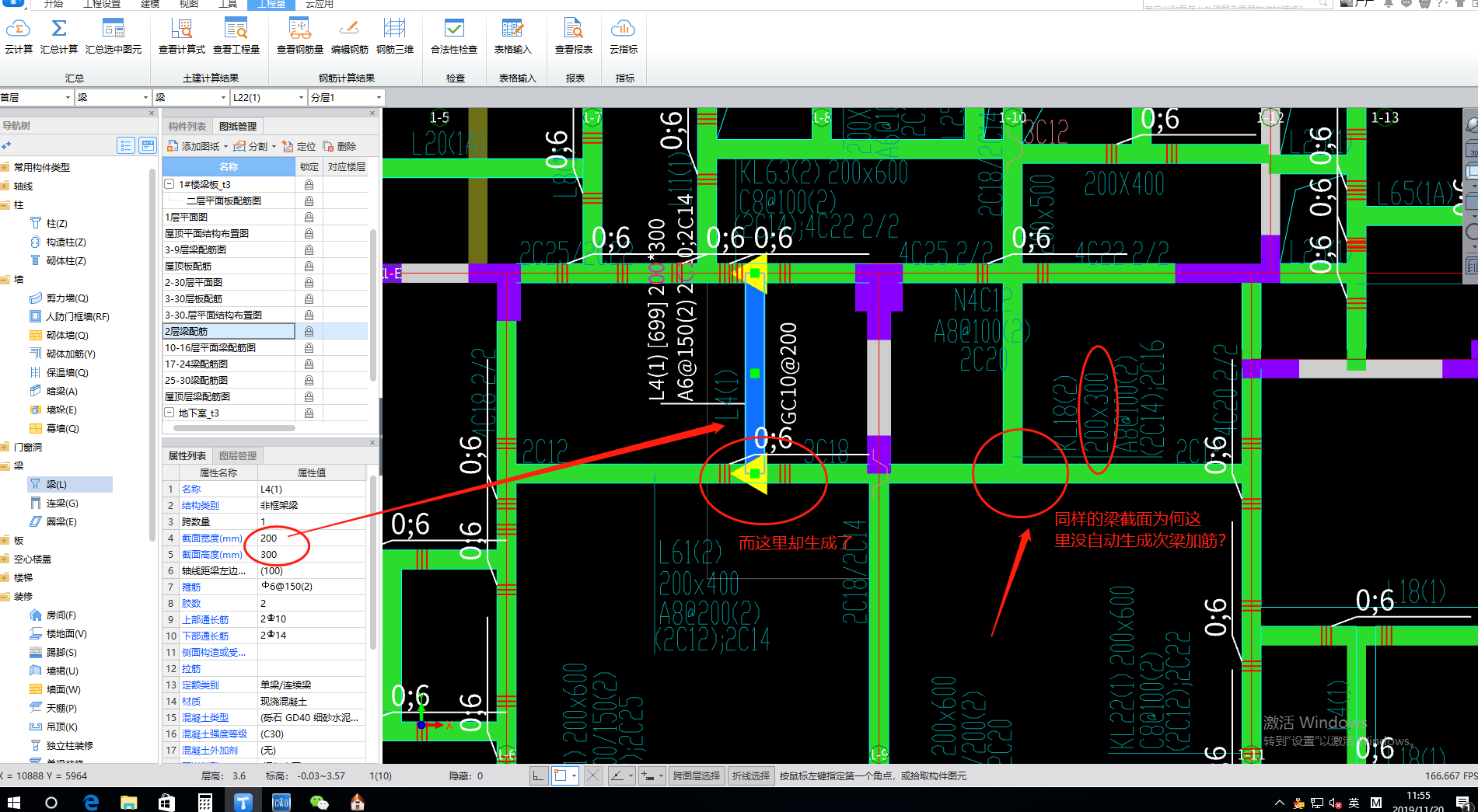Start 汇总计算 summary calculation
The image size is (1478, 812).
point(59,37)
